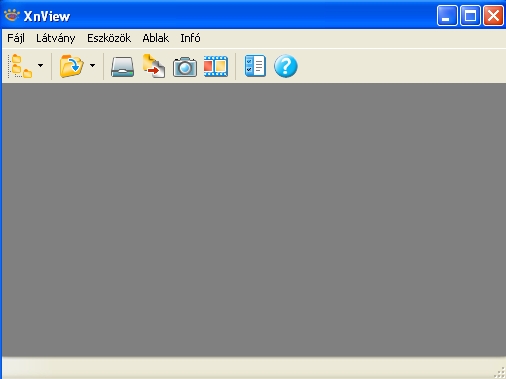Open the Browser folder-tree icon
506x379 pixels.
tap(20, 66)
